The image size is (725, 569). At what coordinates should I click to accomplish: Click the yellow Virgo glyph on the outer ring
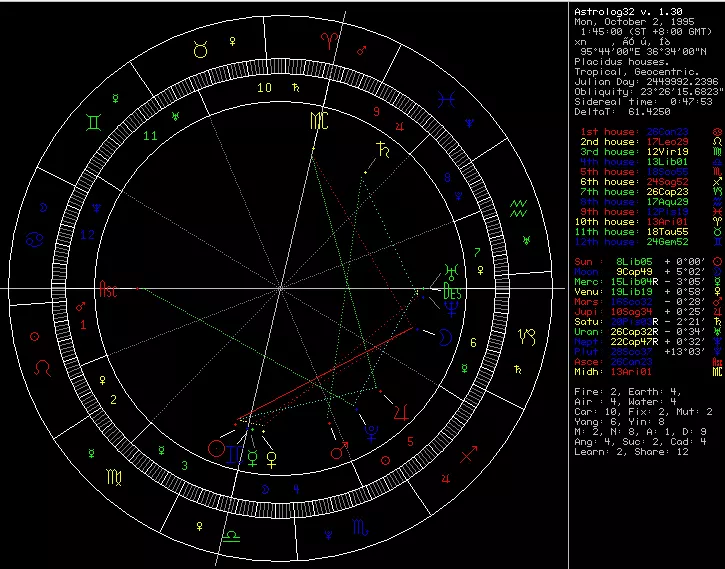114,477
